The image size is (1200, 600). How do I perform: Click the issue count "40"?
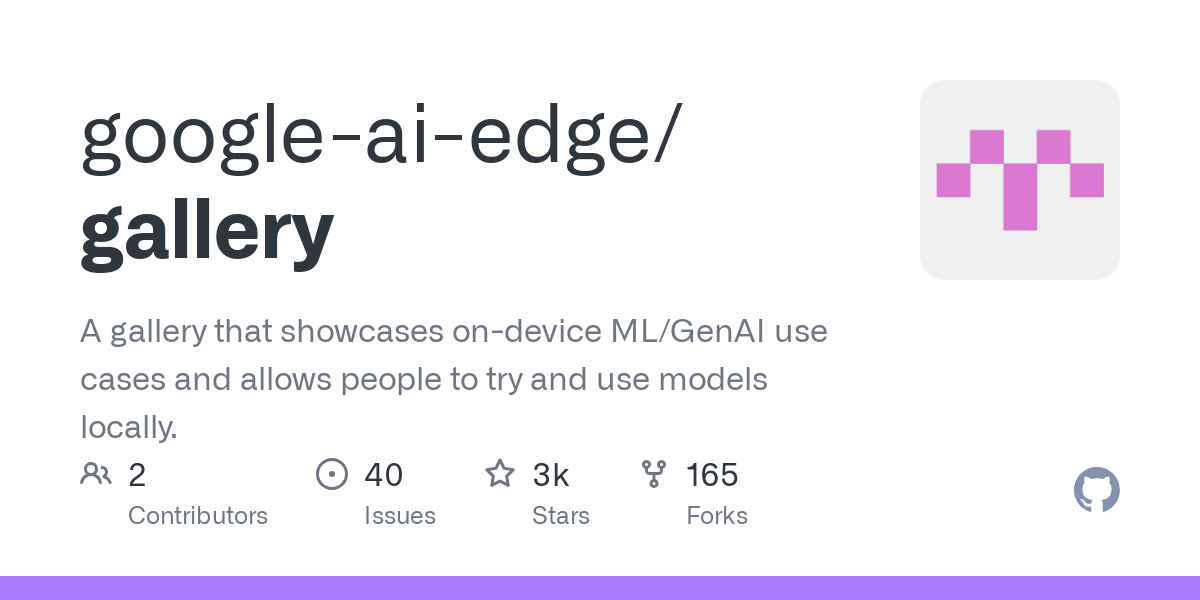click(x=384, y=475)
